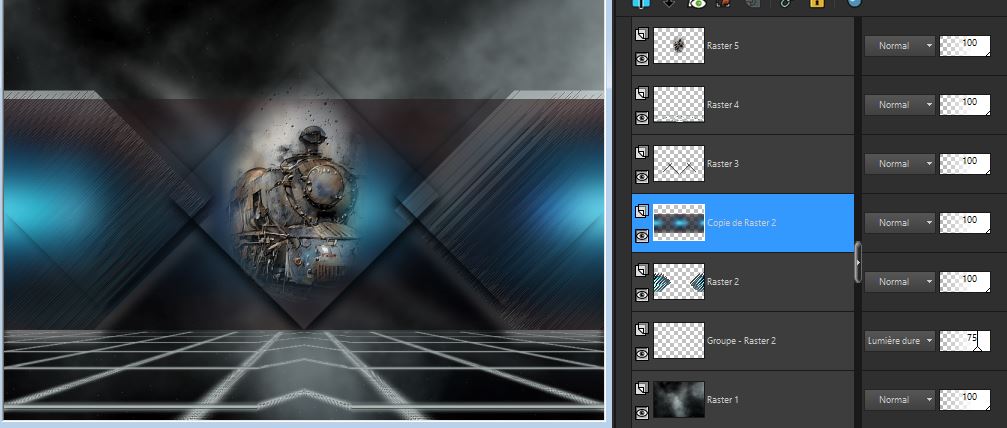
Task: Select the layer named Raster 2
Action: pos(722,281)
